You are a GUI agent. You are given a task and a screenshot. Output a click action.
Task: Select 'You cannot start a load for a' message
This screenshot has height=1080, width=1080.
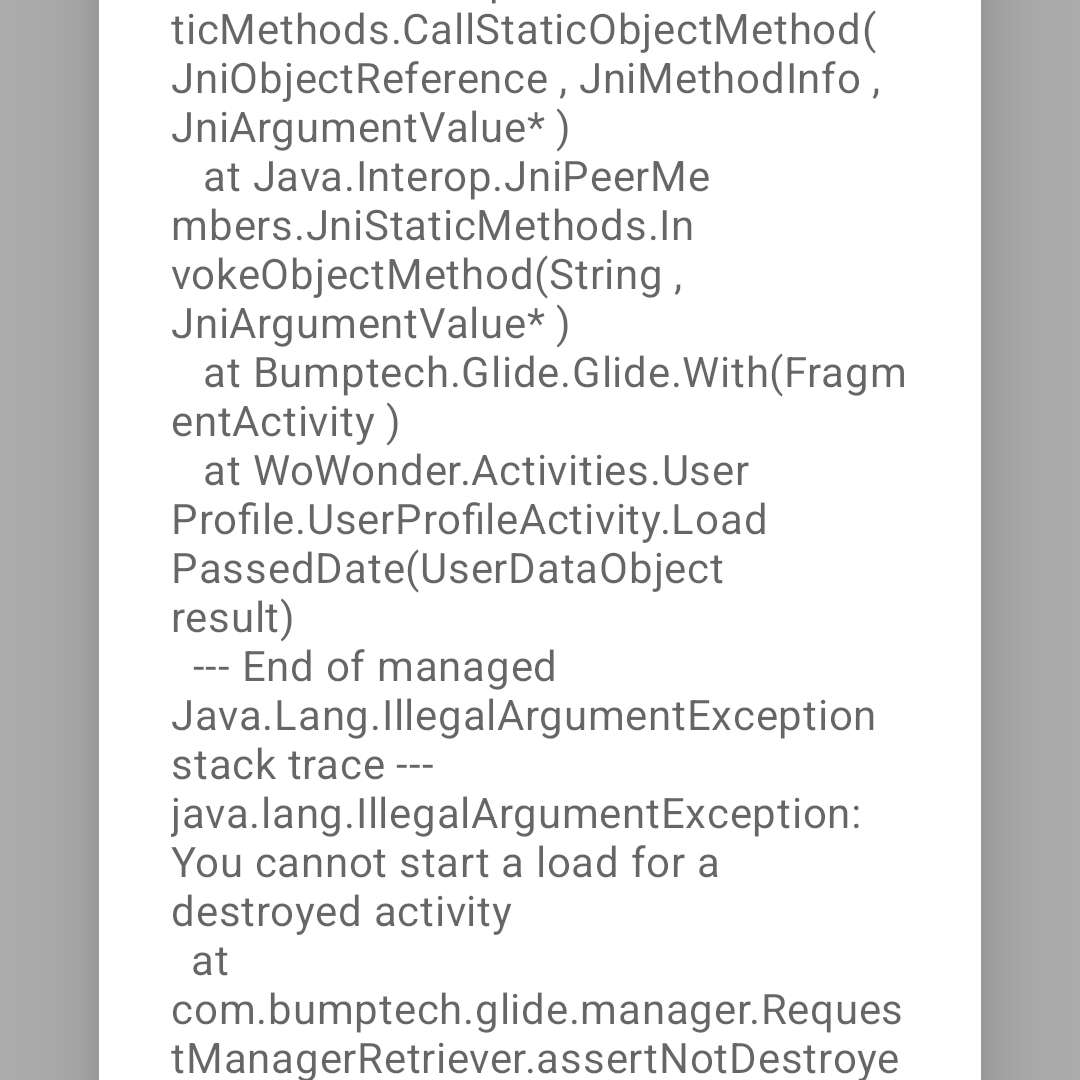point(445,863)
